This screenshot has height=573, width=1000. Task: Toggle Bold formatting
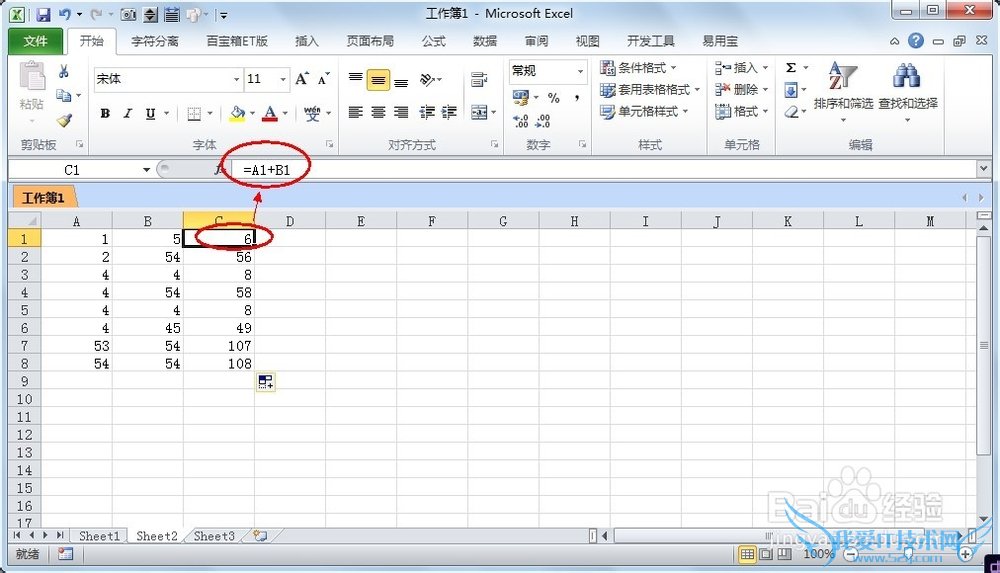pyautogui.click(x=105, y=113)
